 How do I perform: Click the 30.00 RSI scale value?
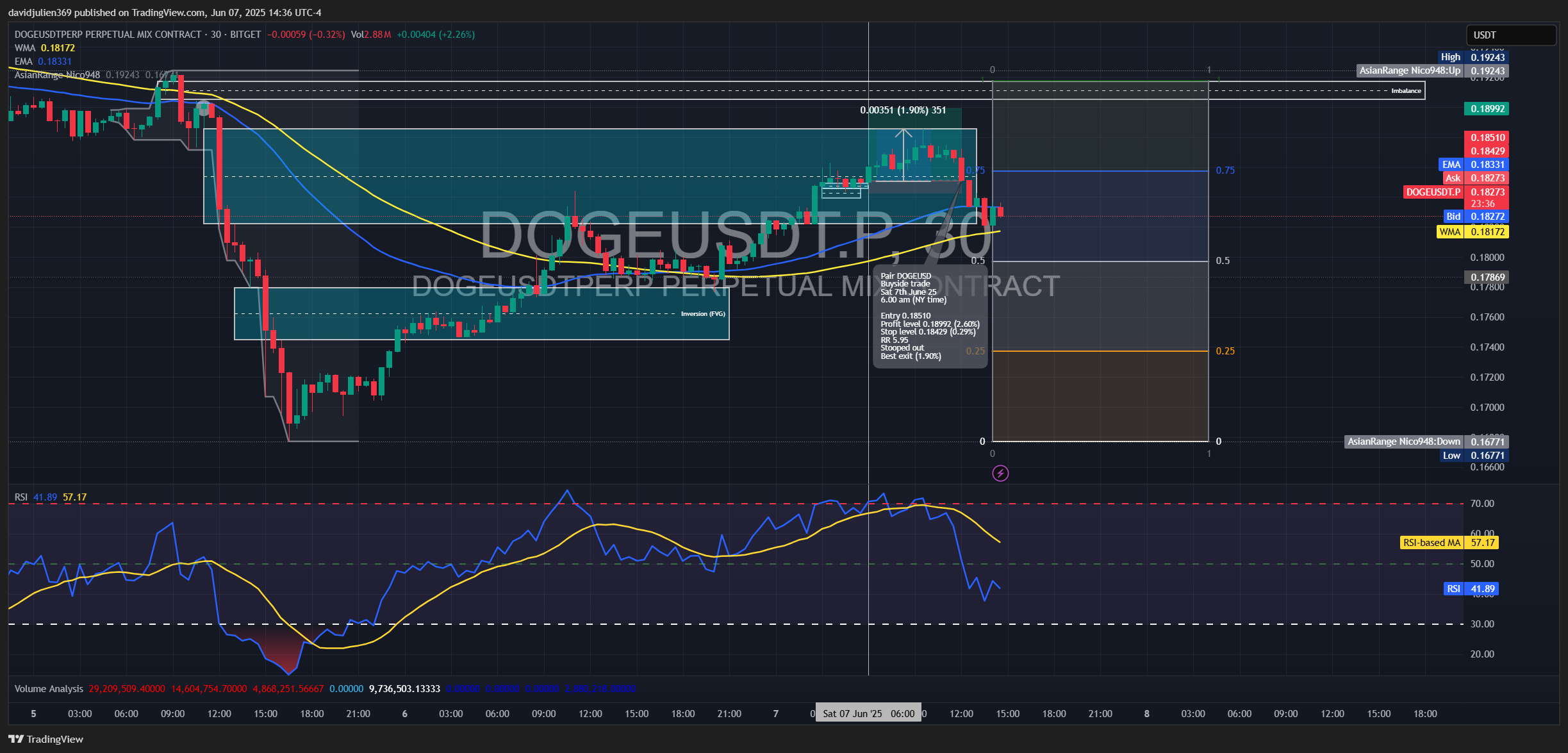(1482, 624)
